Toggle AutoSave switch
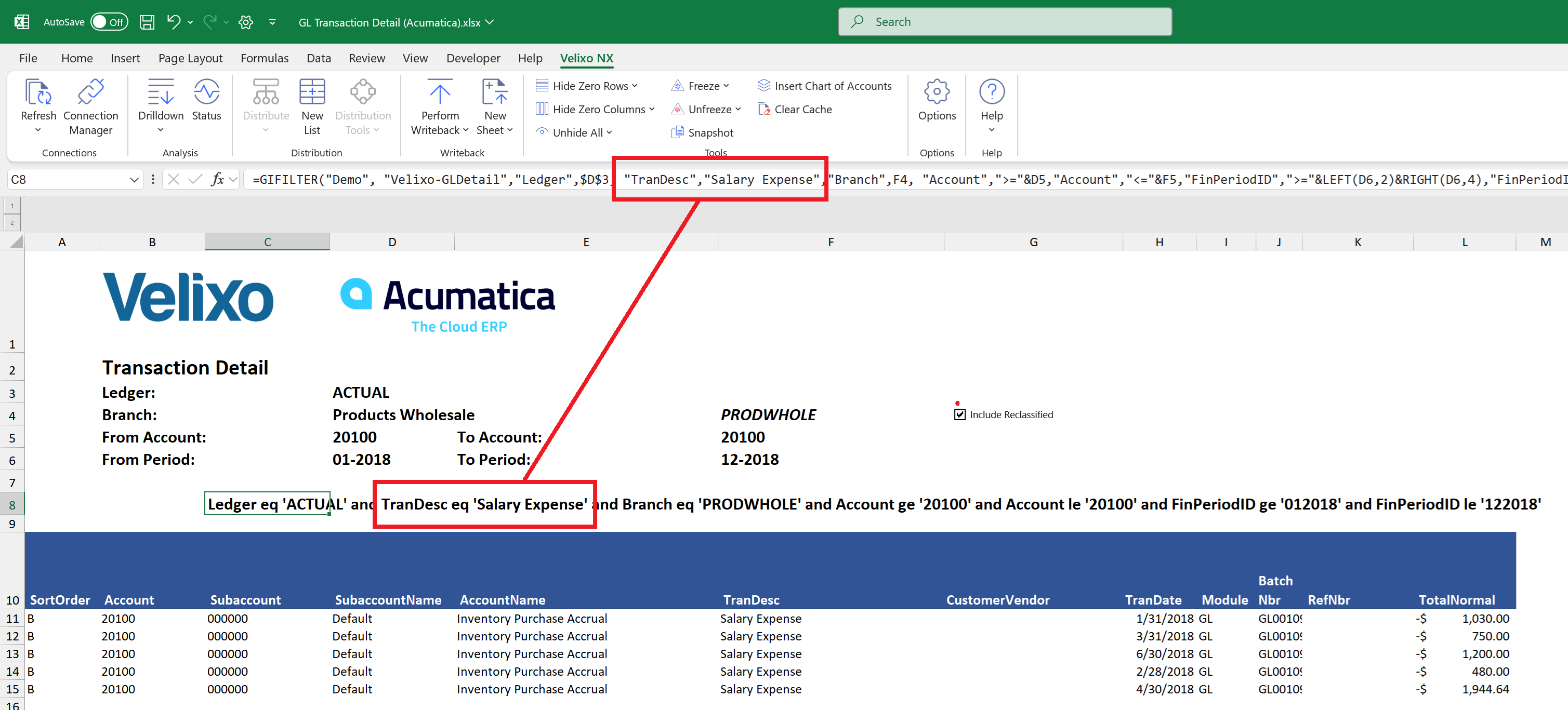Viewport: 1568px width, 710px height. (x=110, y=22)
